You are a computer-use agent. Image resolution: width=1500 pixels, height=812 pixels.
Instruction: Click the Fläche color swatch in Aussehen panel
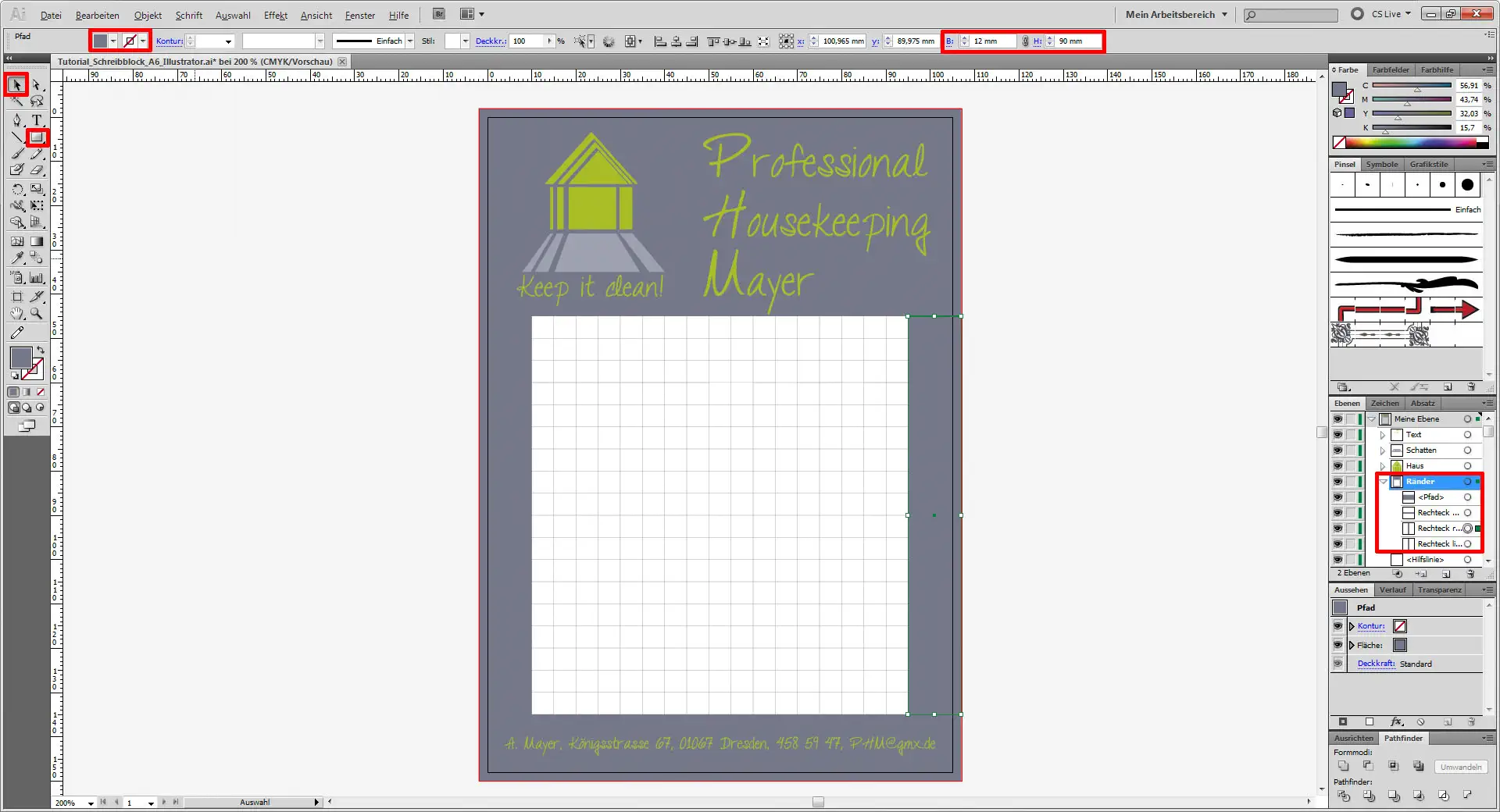point(1400,645)
